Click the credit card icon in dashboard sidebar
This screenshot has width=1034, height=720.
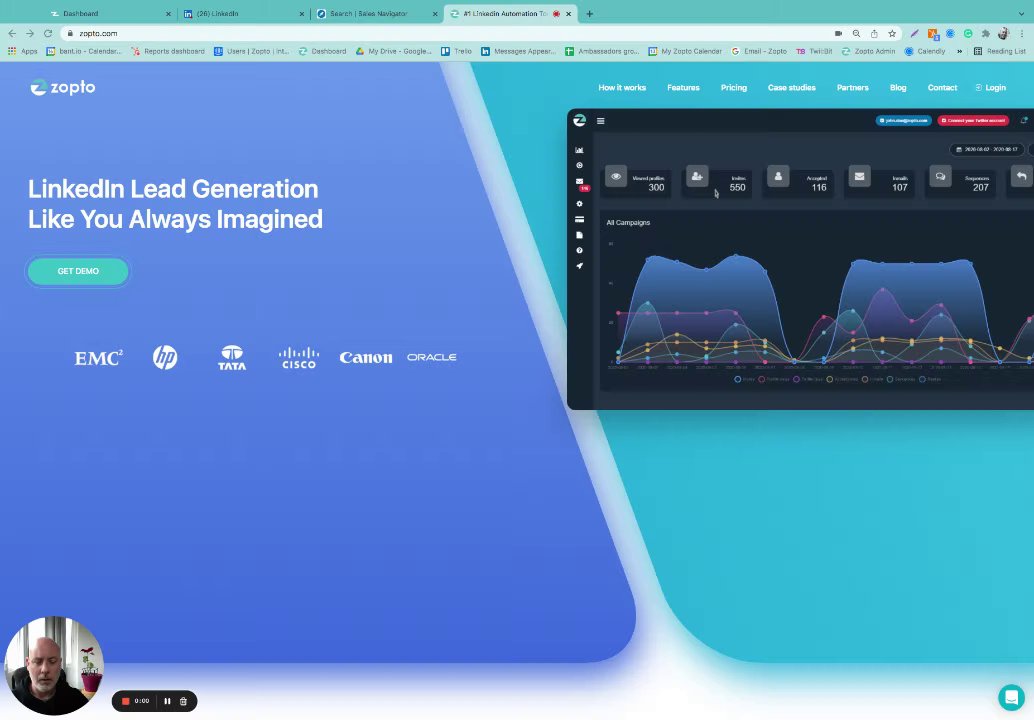tap(579, 220)
